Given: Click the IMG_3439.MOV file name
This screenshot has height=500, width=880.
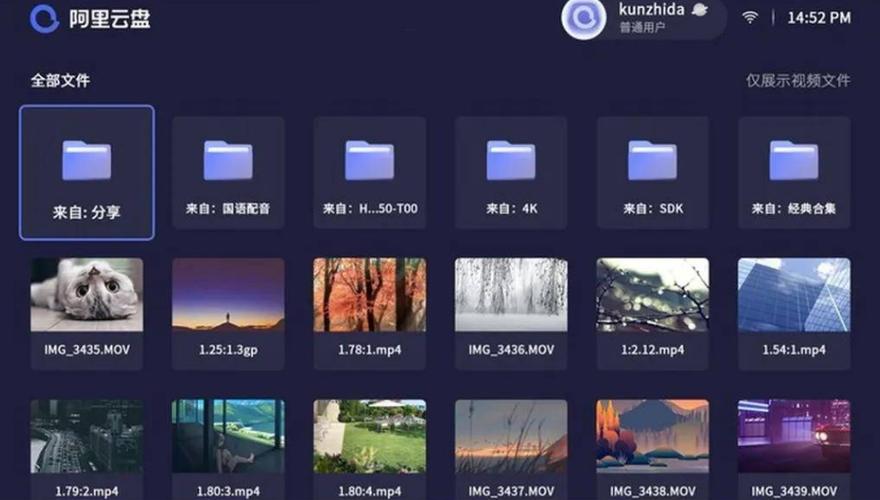Looking at the screenshot, I should click(794, 492).
